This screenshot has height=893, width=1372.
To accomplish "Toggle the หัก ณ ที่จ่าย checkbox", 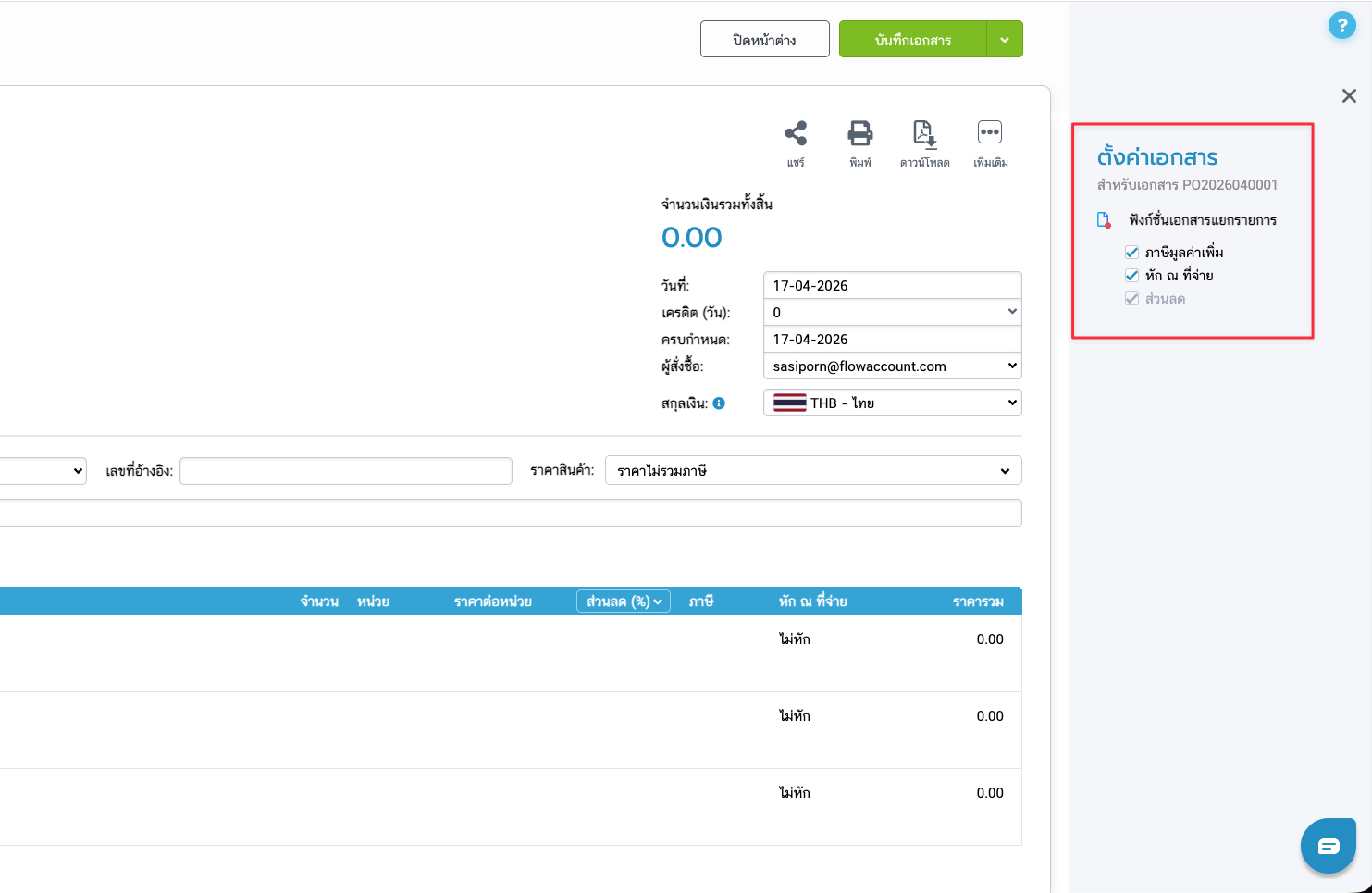I will click(1131, 276).
